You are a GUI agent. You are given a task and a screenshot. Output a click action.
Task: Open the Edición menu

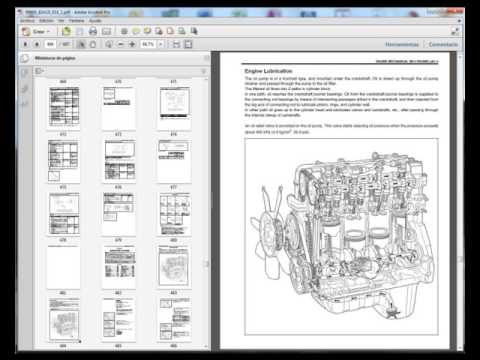[46, 21]
